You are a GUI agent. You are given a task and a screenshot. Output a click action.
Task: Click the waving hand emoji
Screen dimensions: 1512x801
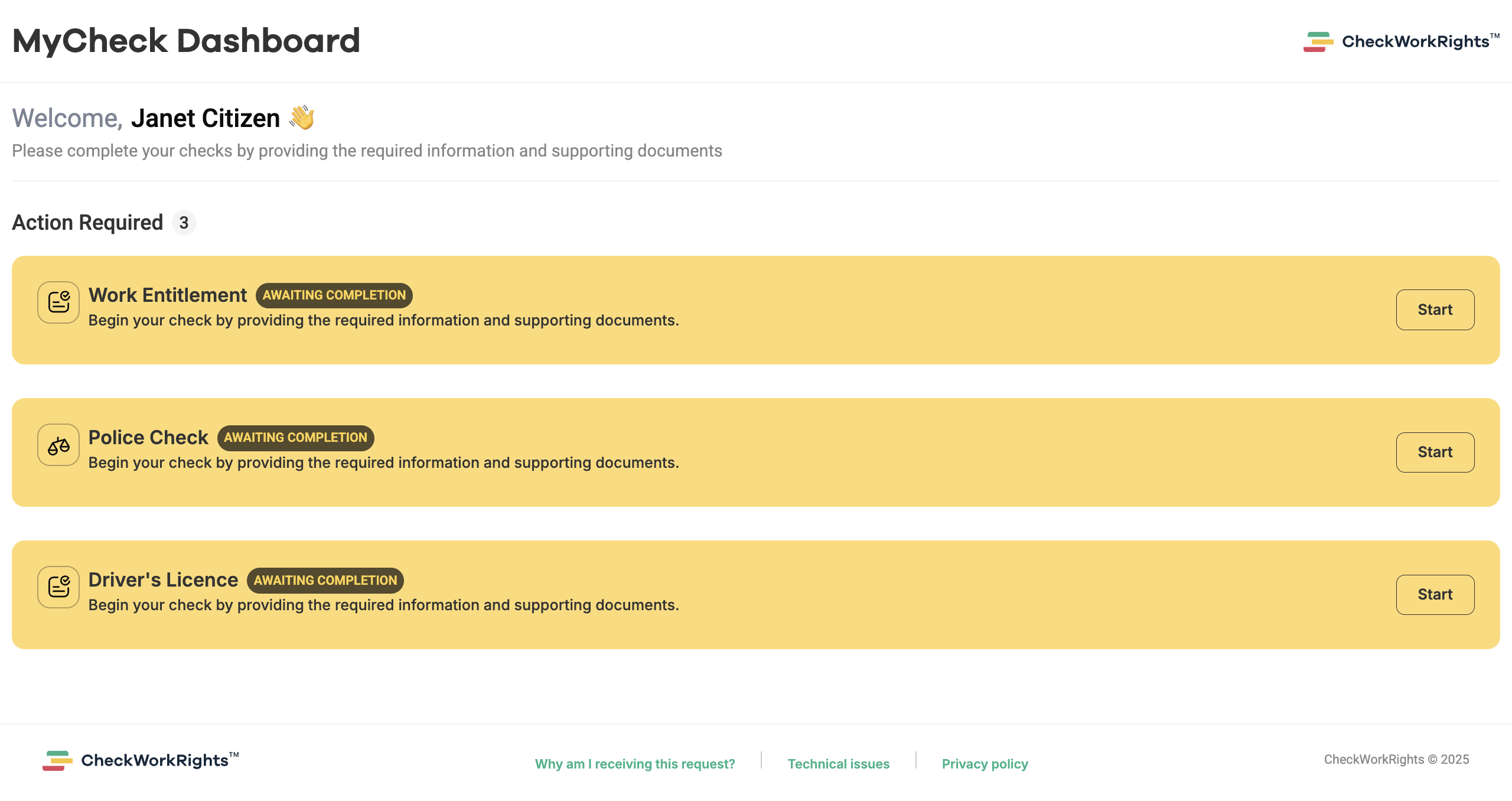[x=302, y=118]
